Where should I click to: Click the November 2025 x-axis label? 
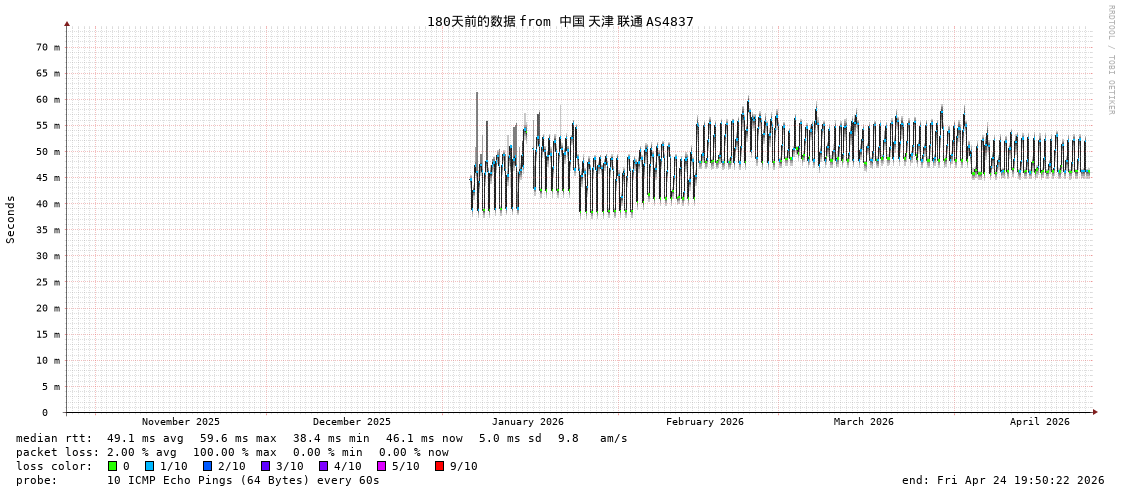[x=180, y=422]
